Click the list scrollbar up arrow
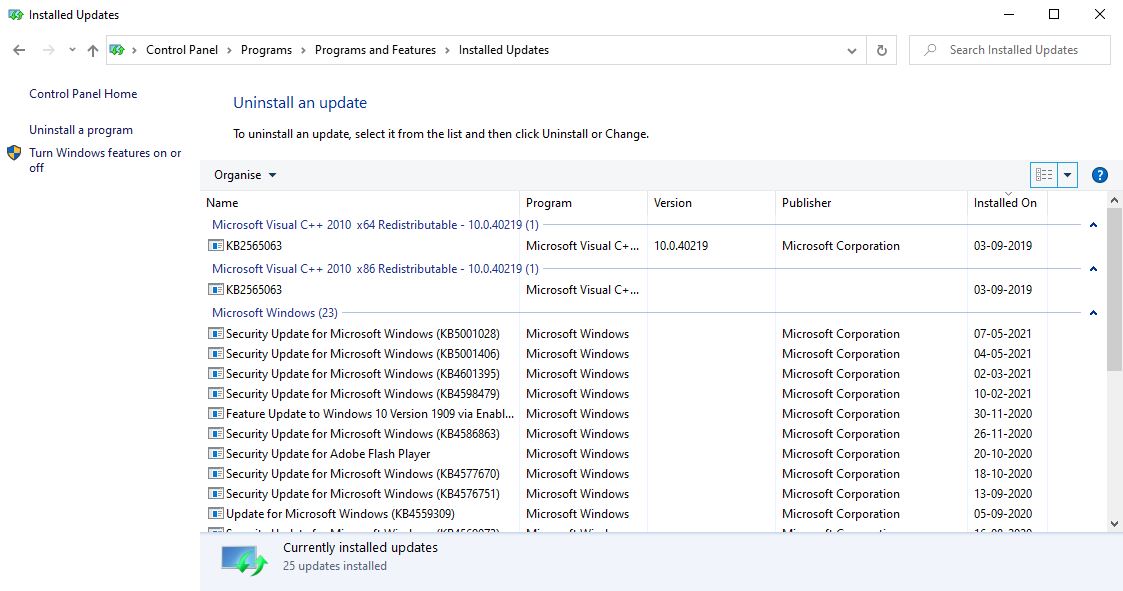The image size is (1123, 591). pos(1114,200)
